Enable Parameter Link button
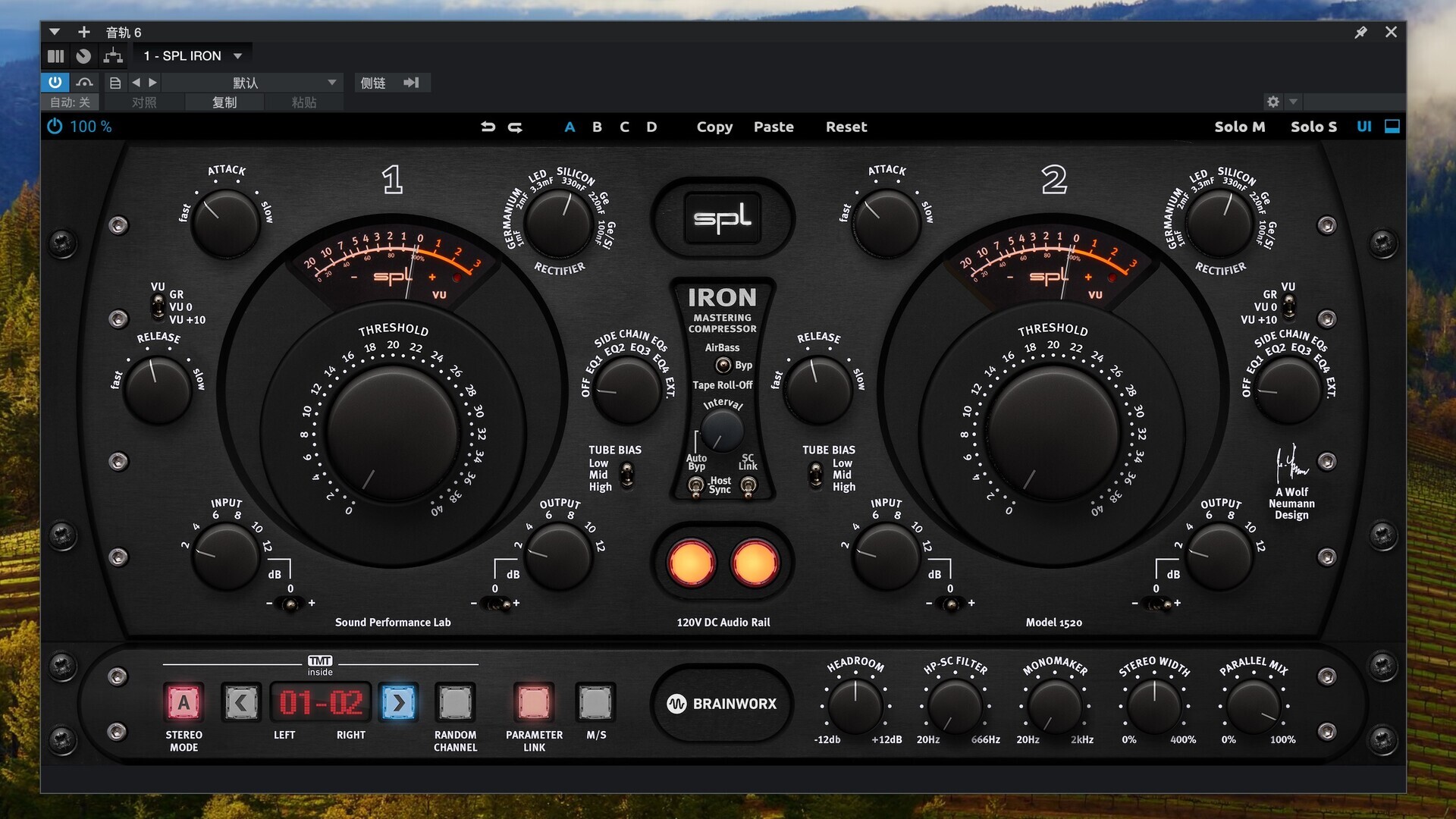1456x819 pixels. [x=534, y=703]
